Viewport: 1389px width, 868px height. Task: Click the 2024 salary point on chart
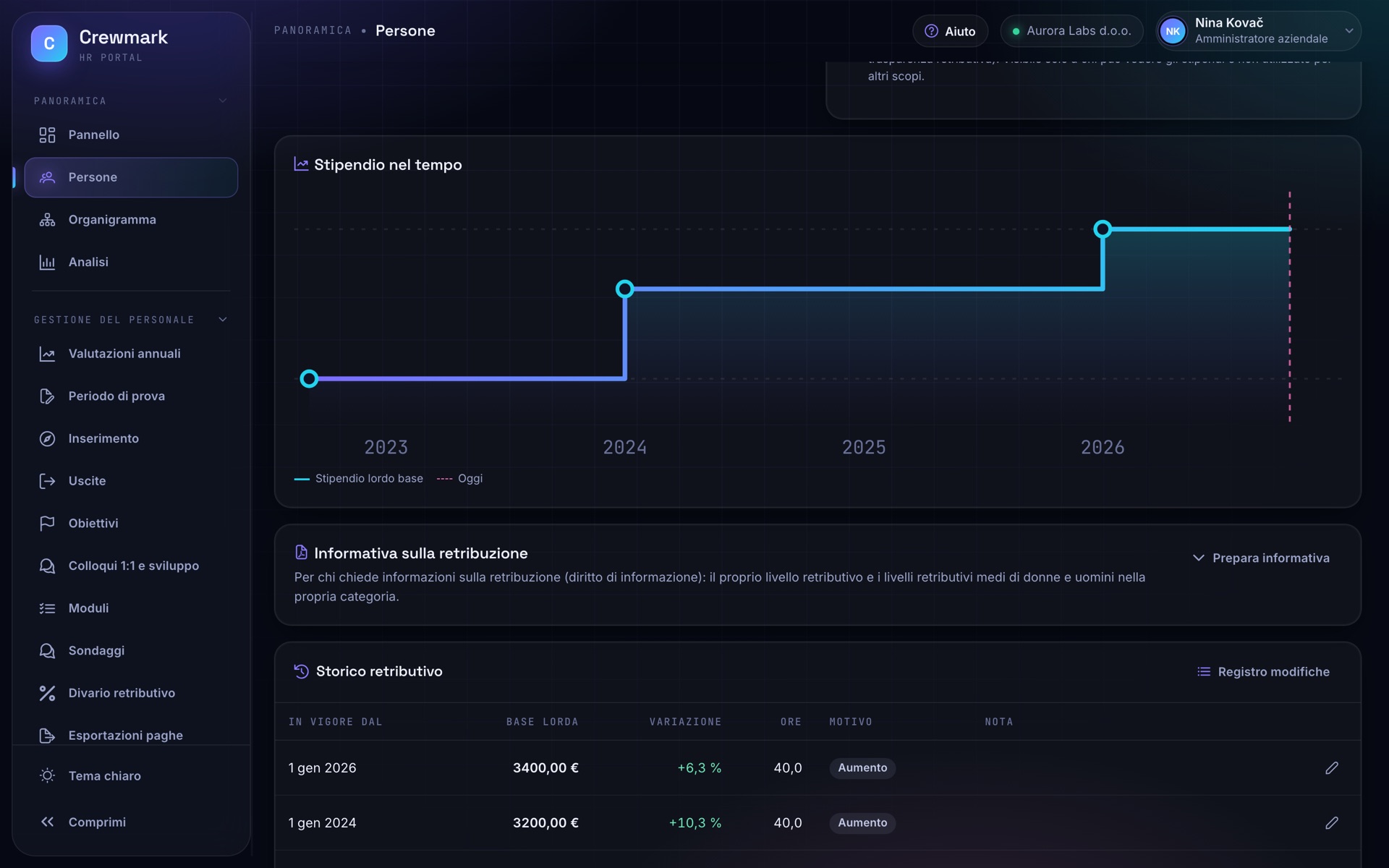click(x=625, y=289)
